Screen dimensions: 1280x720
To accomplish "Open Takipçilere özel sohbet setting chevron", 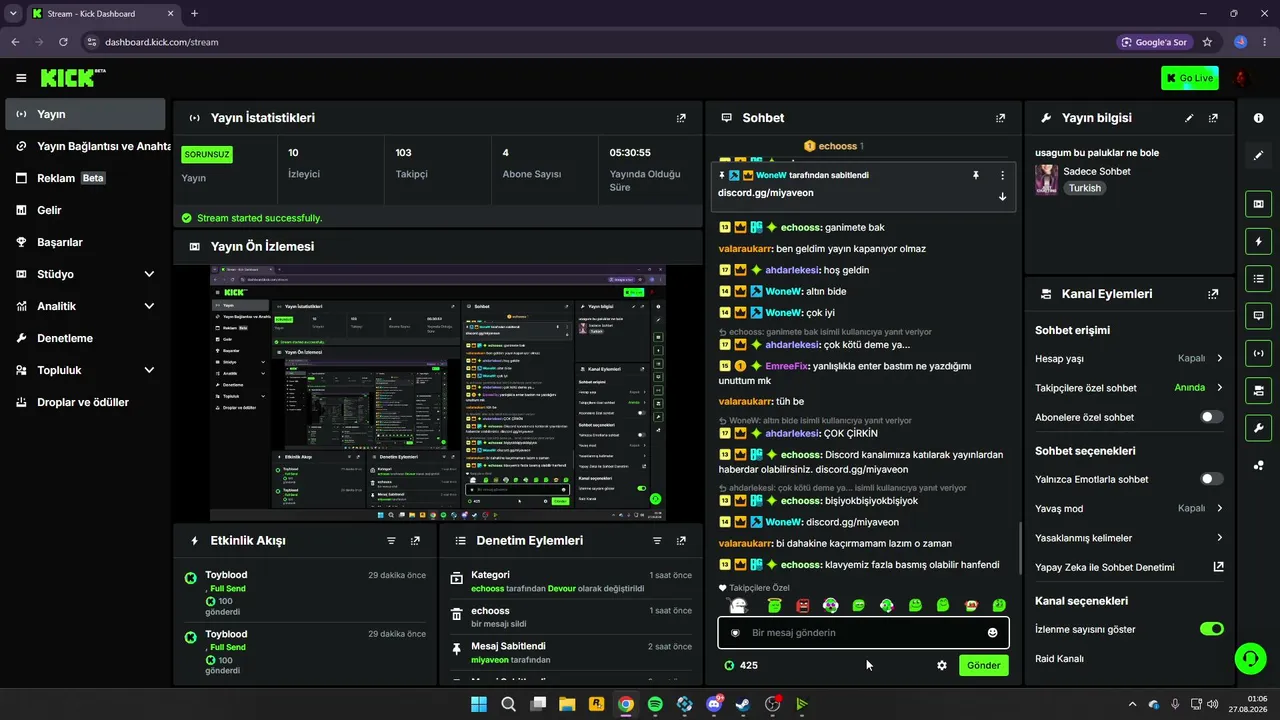I will 1219,388.
